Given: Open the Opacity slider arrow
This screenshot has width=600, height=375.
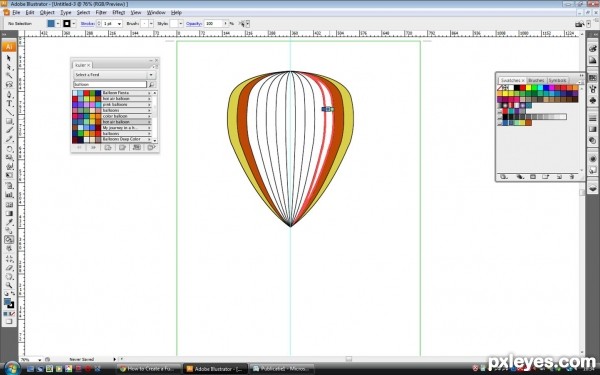Looking at the screenshot, I should point(225,24).
